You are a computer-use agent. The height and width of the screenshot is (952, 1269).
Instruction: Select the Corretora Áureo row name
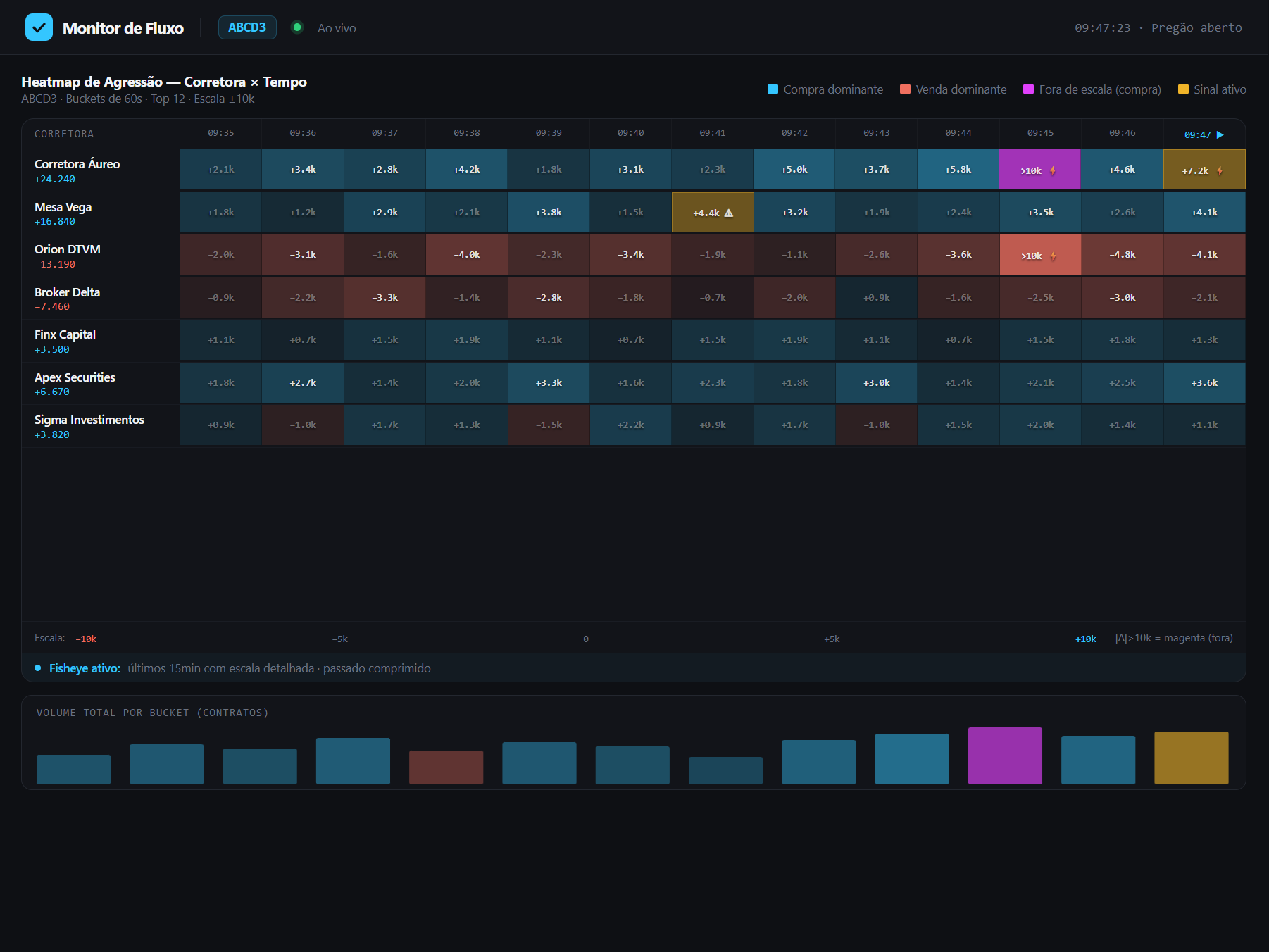pyautogui.click(x=77, y=164)
